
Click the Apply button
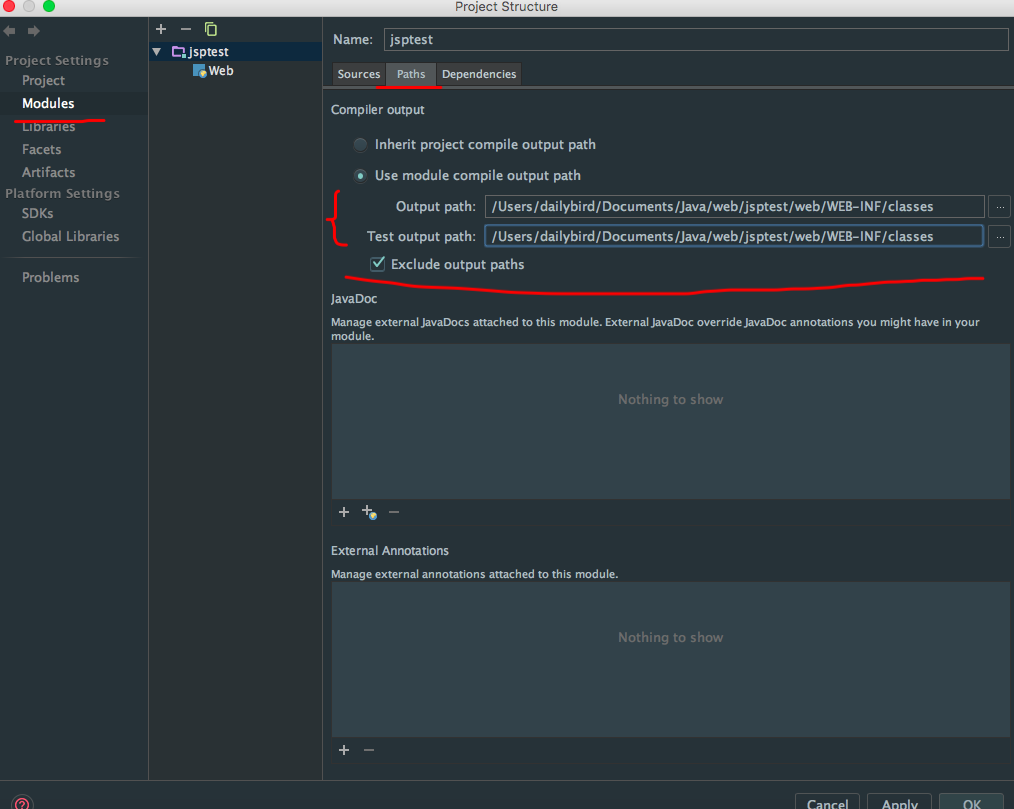pyautogui.click(x=900, y=802)
